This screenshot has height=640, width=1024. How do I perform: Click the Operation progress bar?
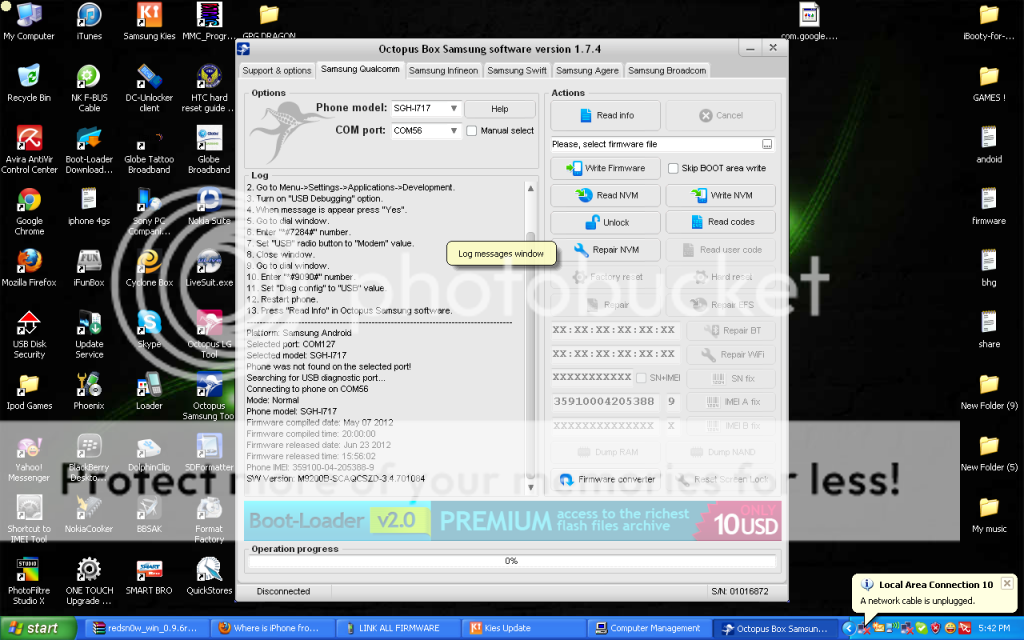(512, 561)
